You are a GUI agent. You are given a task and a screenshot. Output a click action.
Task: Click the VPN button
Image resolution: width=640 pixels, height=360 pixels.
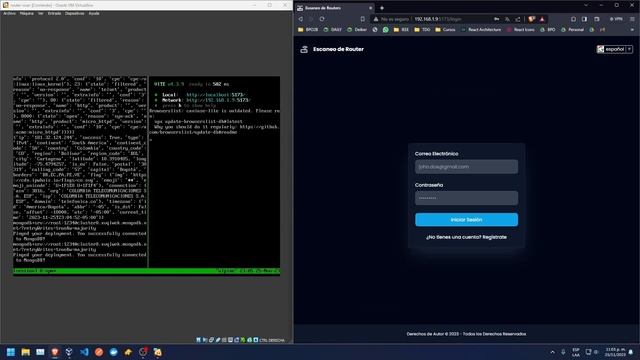616,19
